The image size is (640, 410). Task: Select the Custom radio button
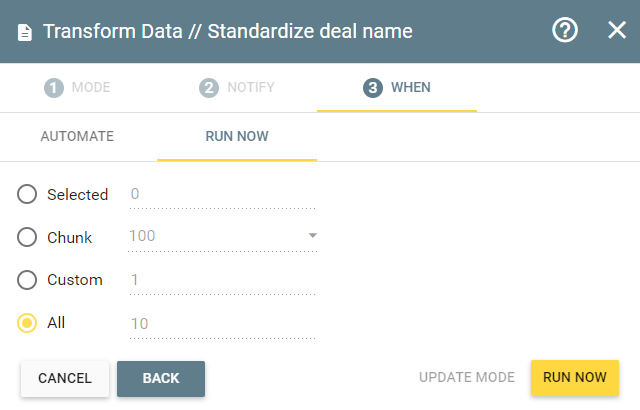pyautogui.click(x=27, y=280)
